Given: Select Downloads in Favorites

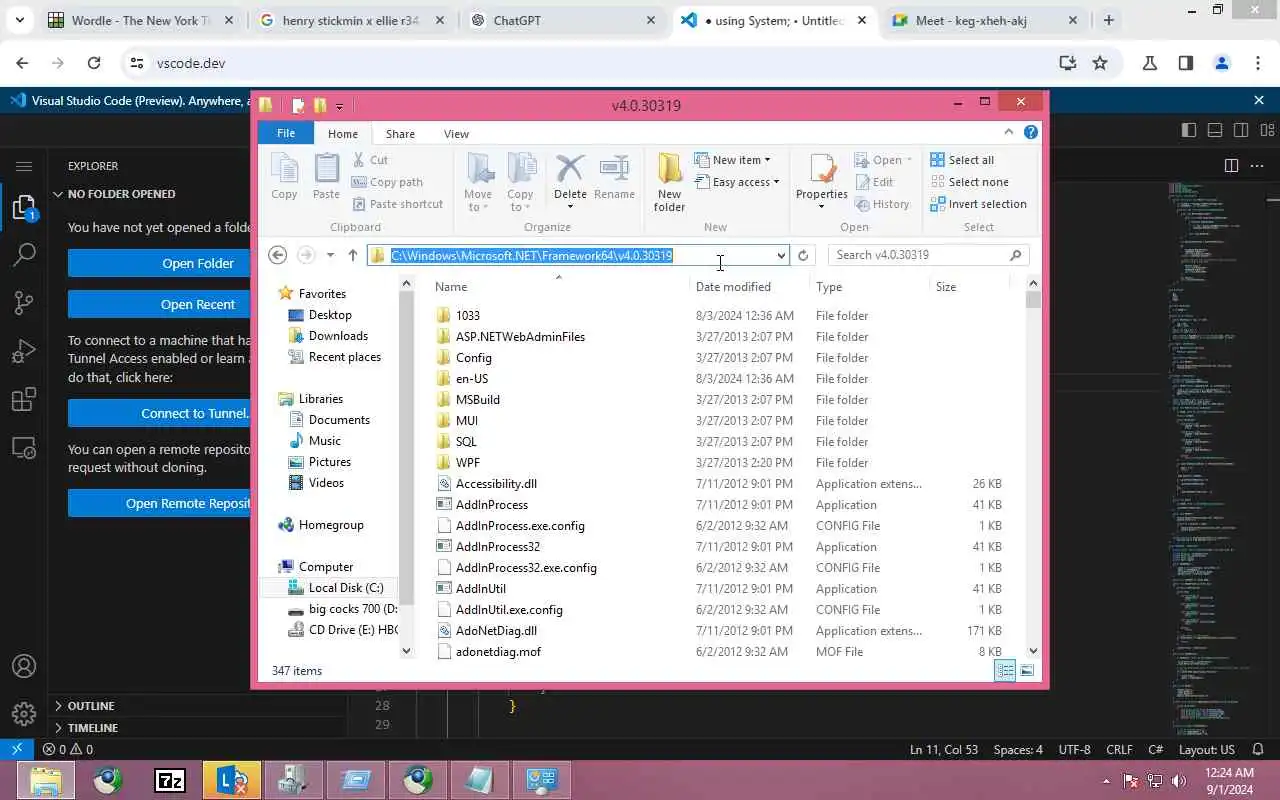Looking at the screenshot, I should pyautogui.click(x=338, y=336).
